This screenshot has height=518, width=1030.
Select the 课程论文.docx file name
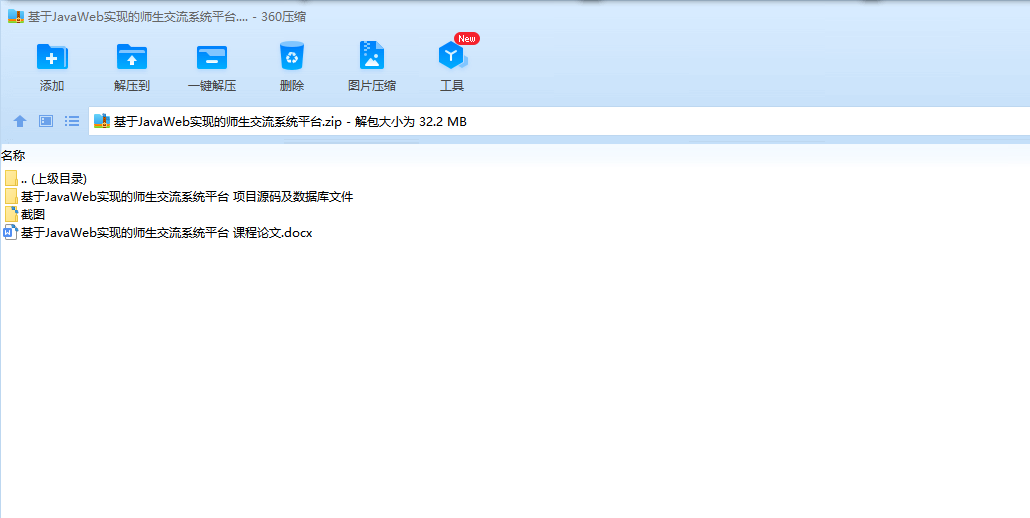(x=167, y=232)
